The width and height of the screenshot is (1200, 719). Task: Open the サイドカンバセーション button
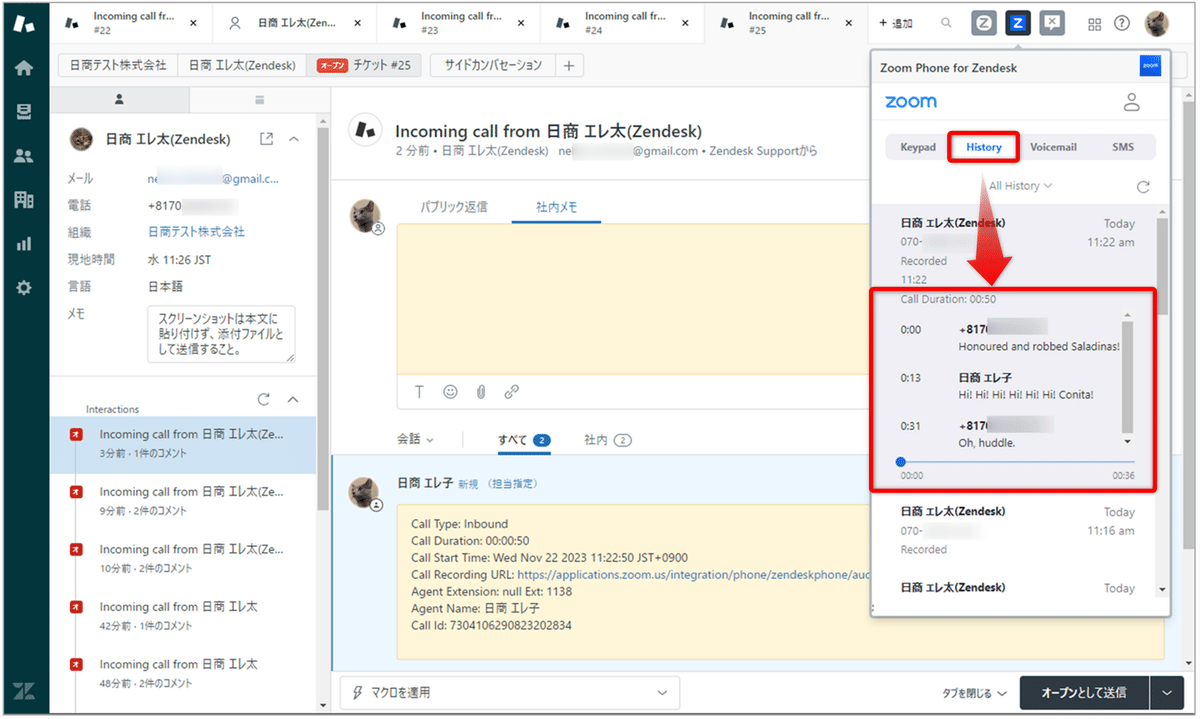(492, 65)
